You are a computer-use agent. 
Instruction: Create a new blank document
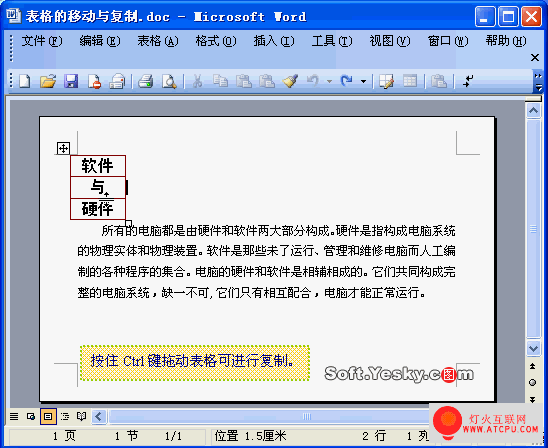click(x=25, y=81)
